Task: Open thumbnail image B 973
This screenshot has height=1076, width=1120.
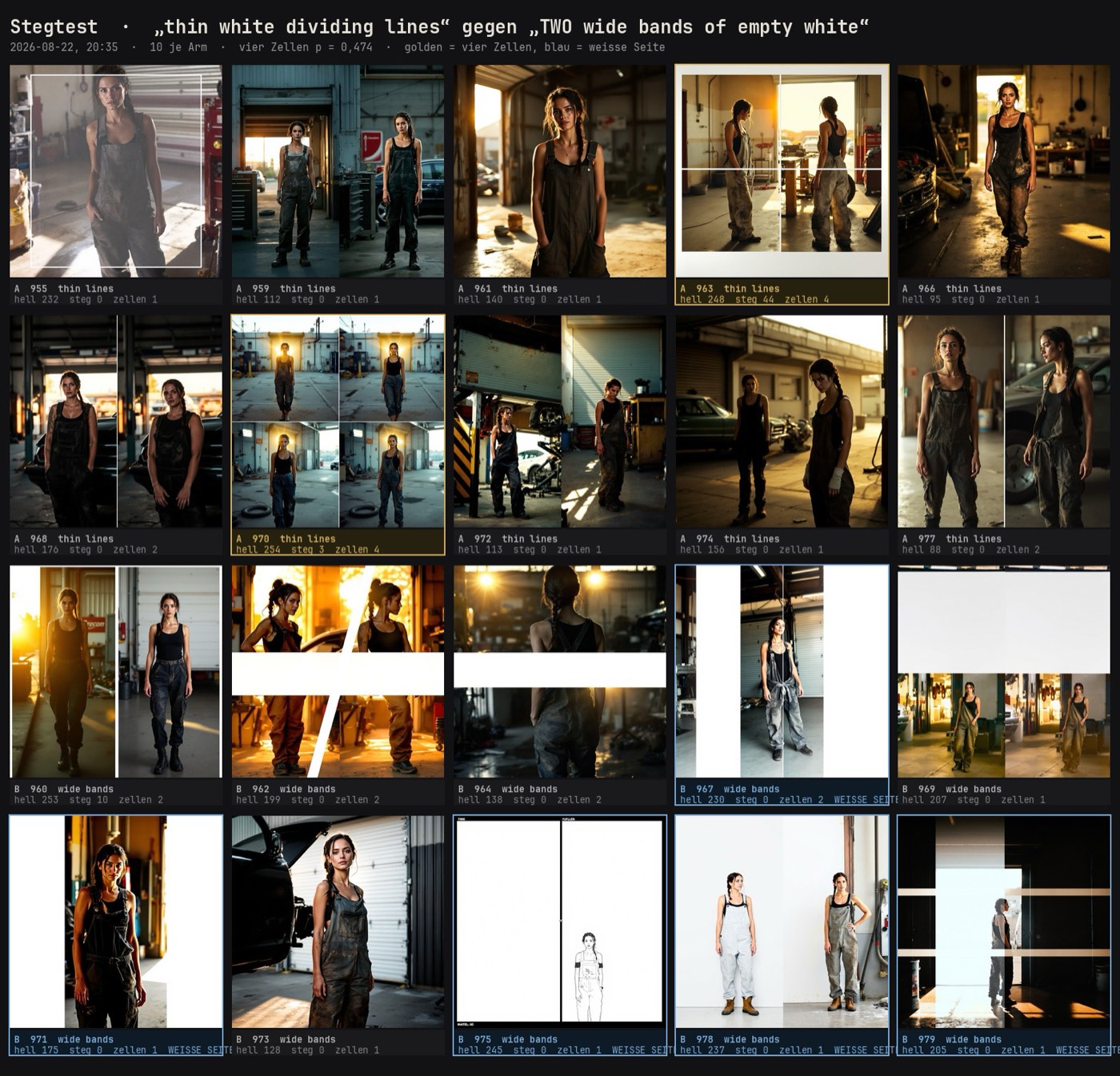Action: click(338, 922)
